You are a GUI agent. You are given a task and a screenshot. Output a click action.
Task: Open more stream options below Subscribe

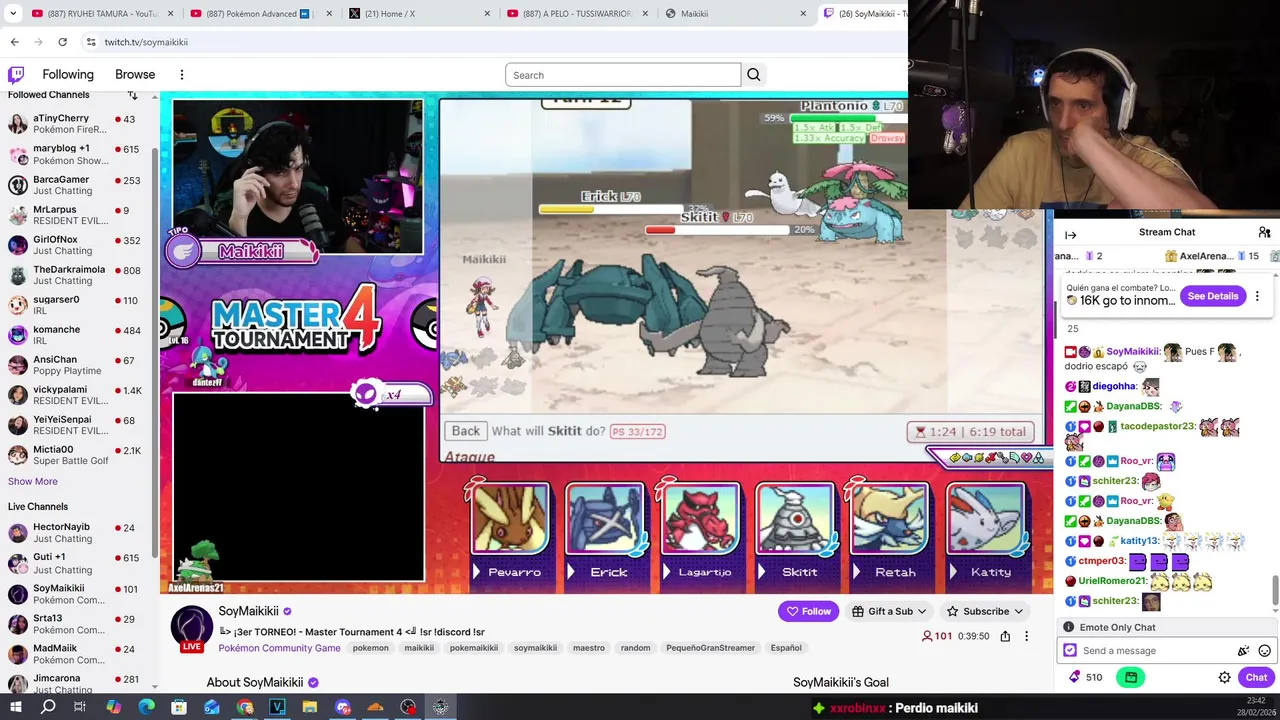click(x=1026, y=636)
